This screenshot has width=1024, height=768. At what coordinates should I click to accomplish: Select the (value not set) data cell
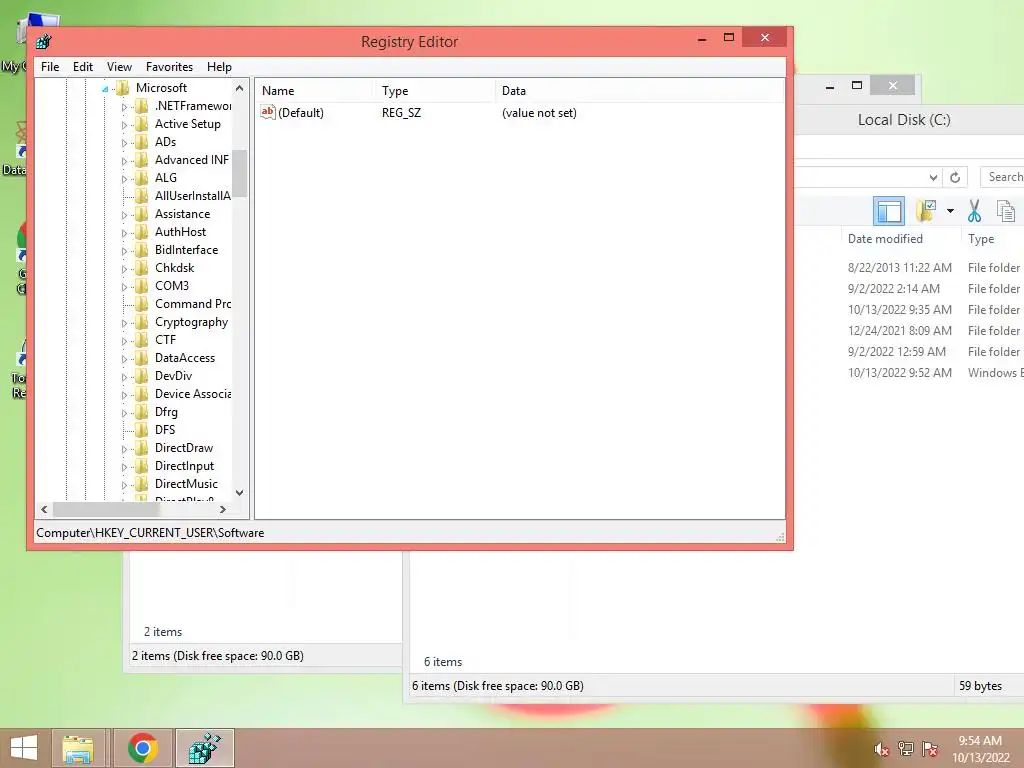[539, 113]
